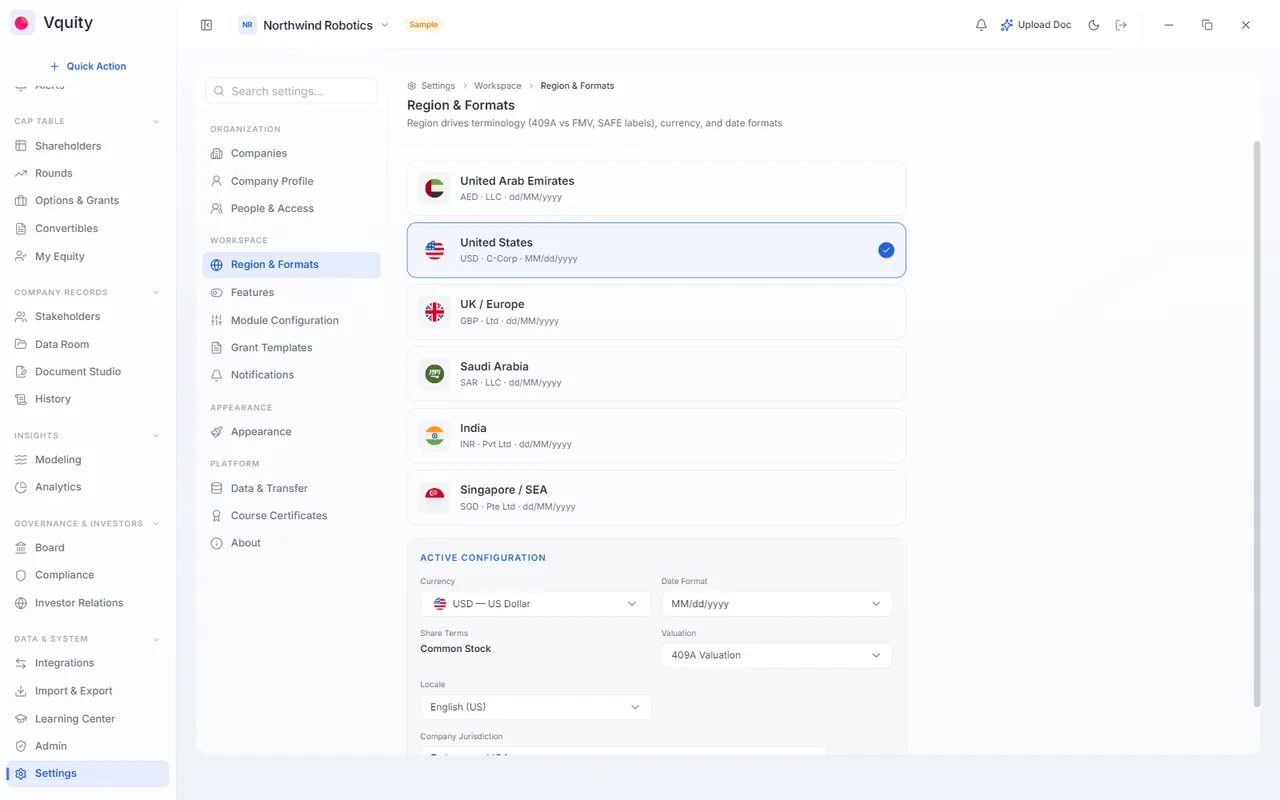The height and width of the screenshot is (800, 1280).
Task: Open the Currency USD dropdown
Action: click(535, 604)
